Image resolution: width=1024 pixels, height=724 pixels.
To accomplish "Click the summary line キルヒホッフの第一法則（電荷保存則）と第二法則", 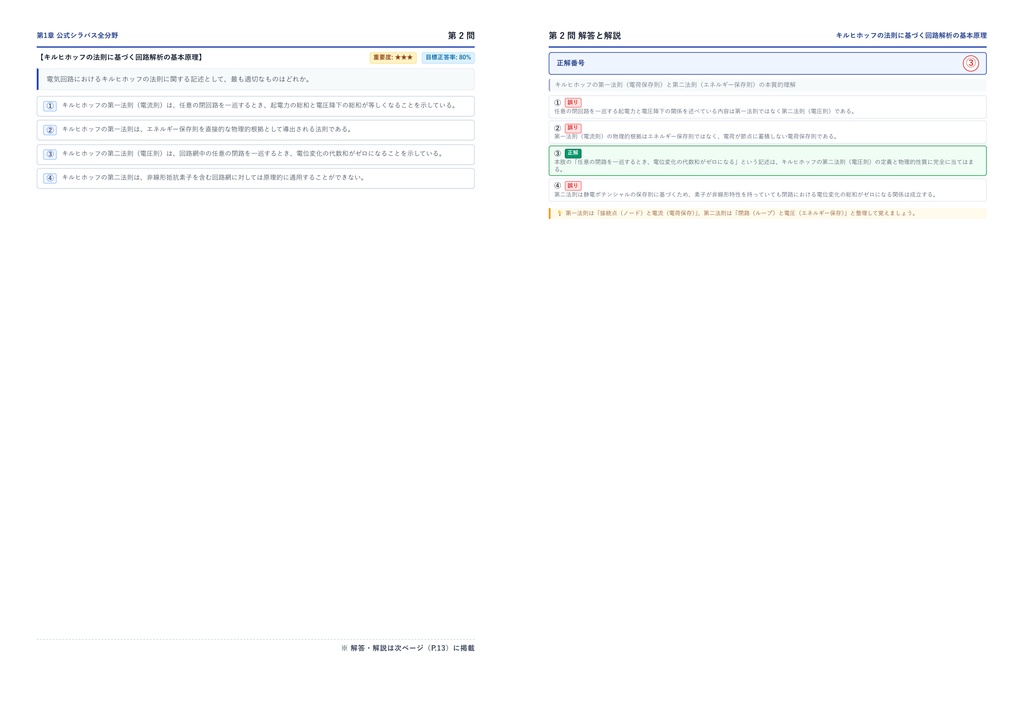I will [675, 85].
